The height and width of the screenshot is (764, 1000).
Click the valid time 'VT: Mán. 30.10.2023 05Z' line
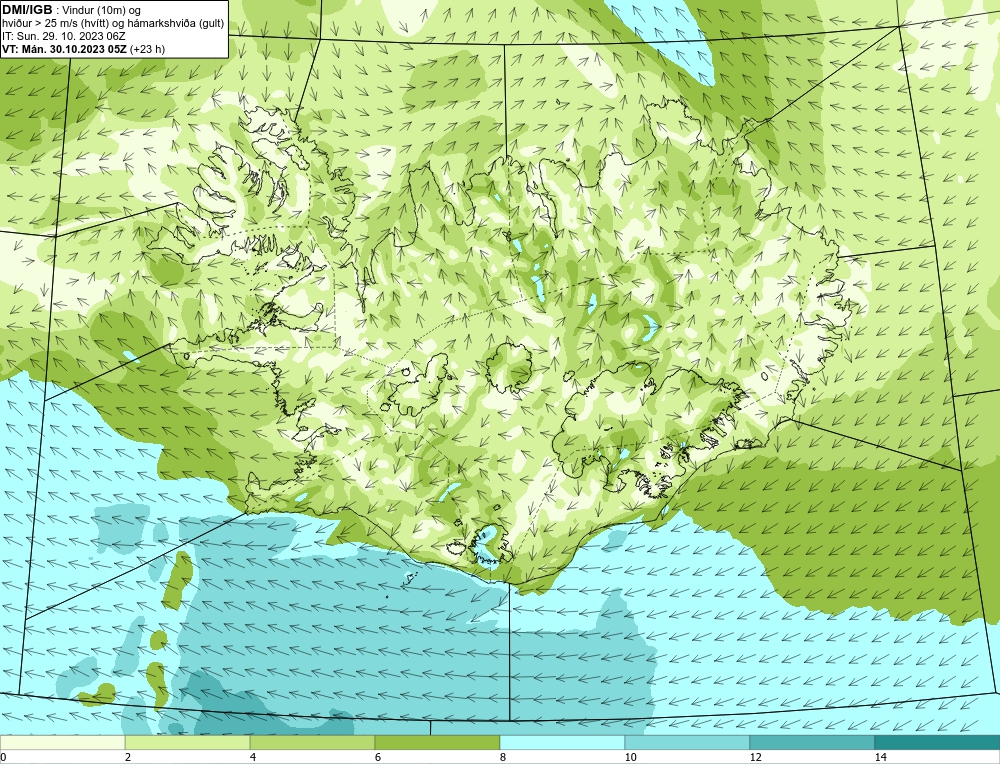coord(84,49)
